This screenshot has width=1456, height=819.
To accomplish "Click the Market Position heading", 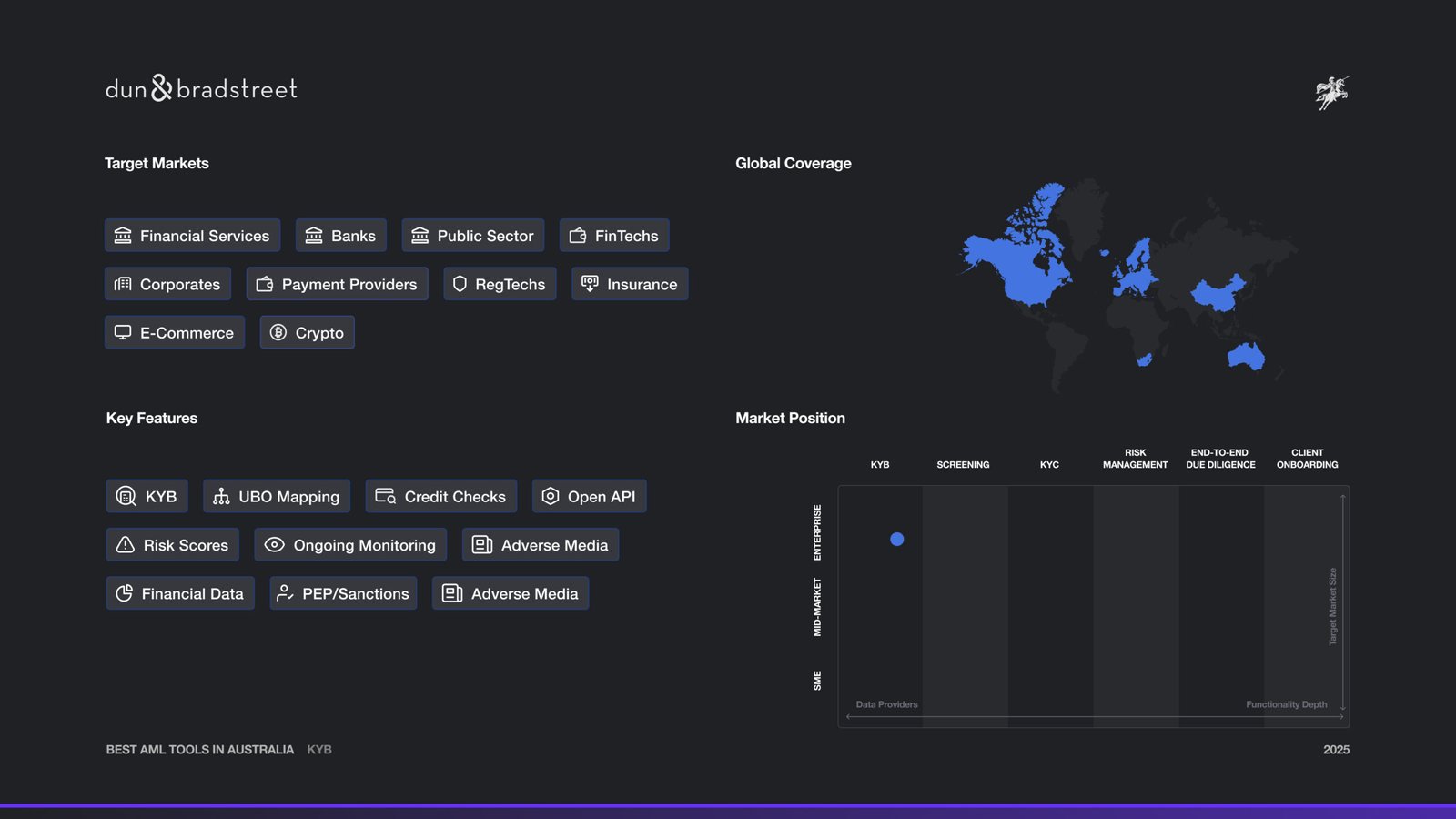I will 790,418.
